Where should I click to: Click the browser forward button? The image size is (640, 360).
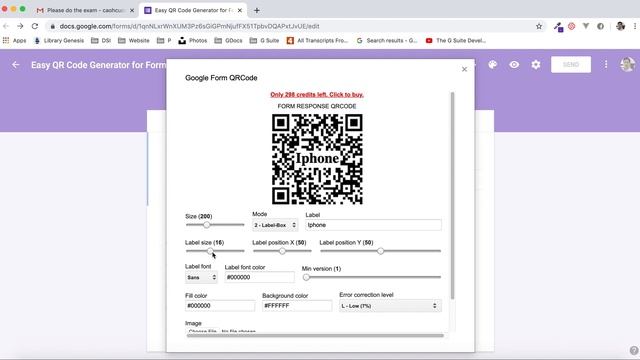point(20,26)
